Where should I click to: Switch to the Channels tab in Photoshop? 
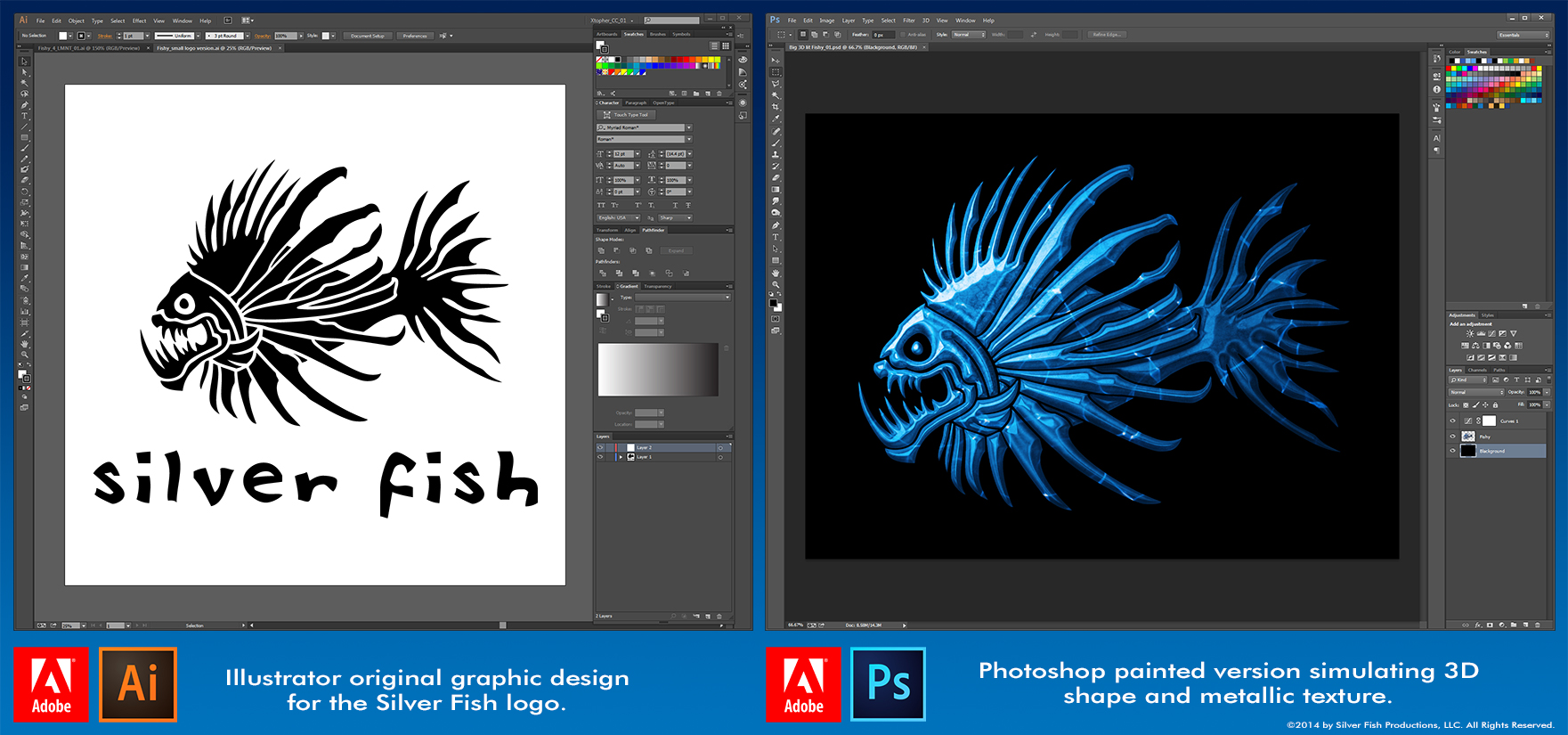click(1477, 370)
